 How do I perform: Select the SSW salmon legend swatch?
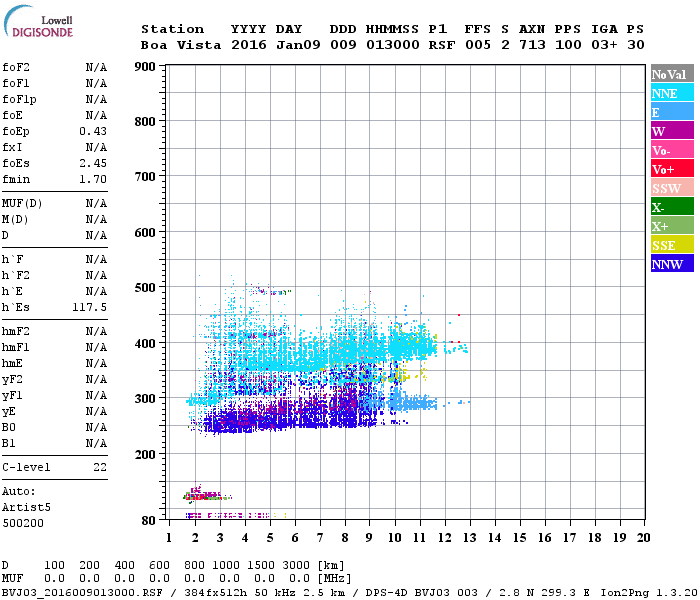[x=672, y=188]
